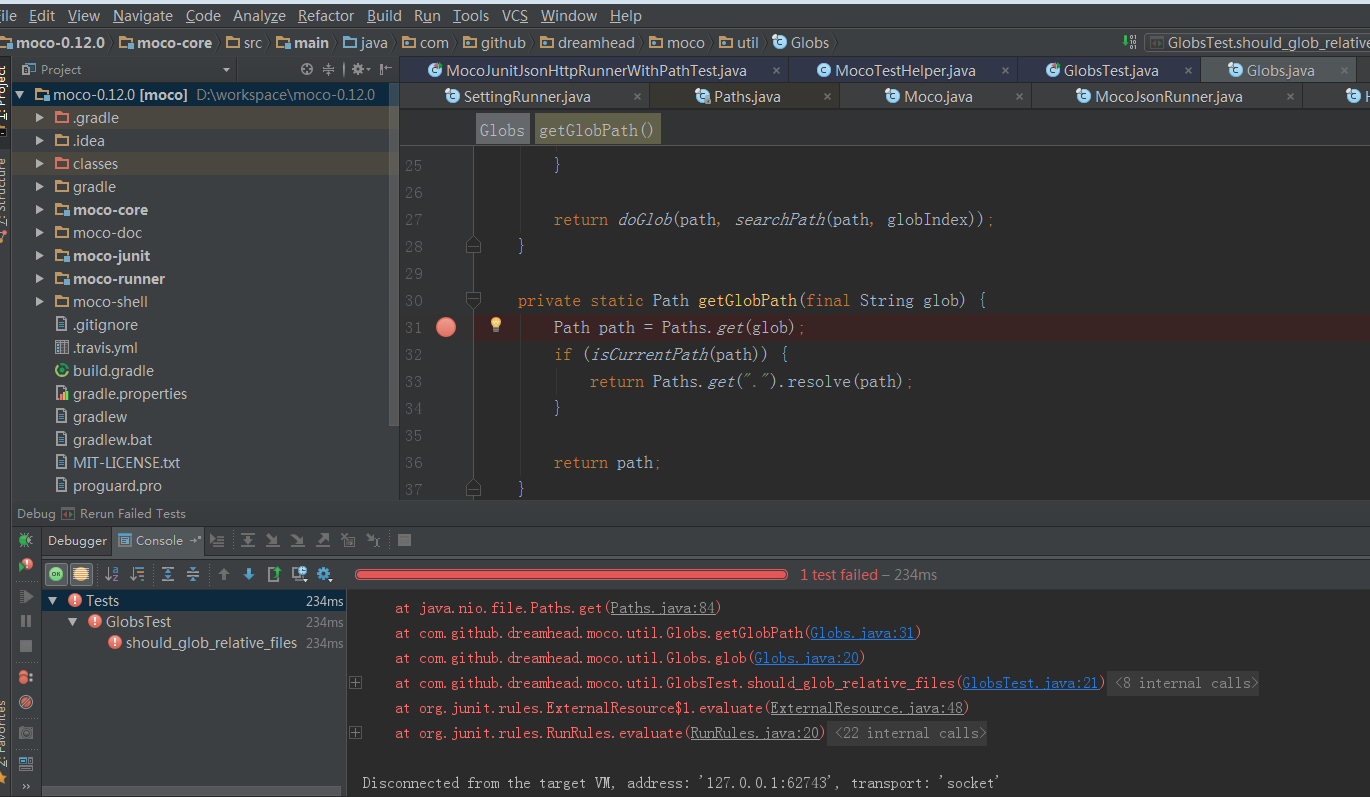Stop the debug process

pos(26,644)
